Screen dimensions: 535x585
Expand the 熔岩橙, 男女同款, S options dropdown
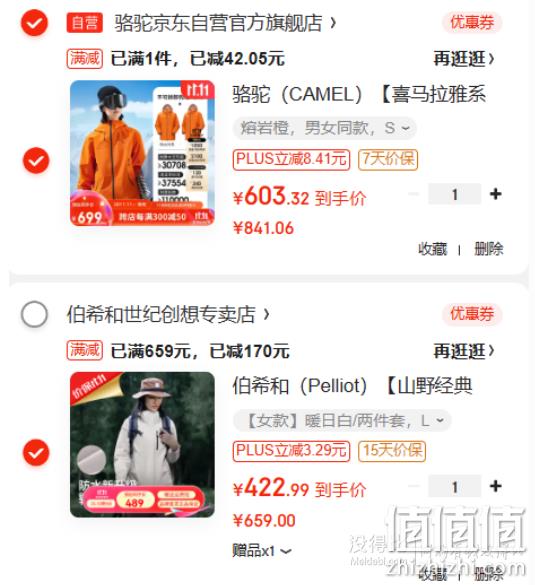click(324, 128)
